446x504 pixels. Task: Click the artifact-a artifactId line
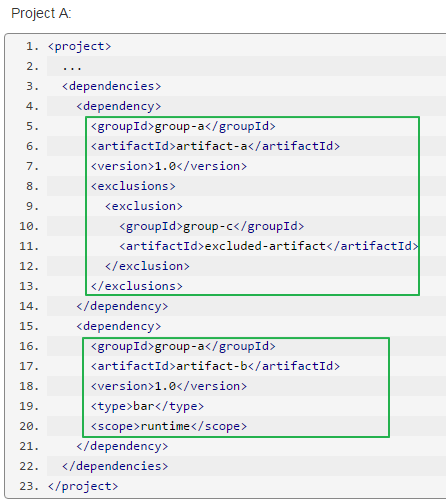pos(215,146)
